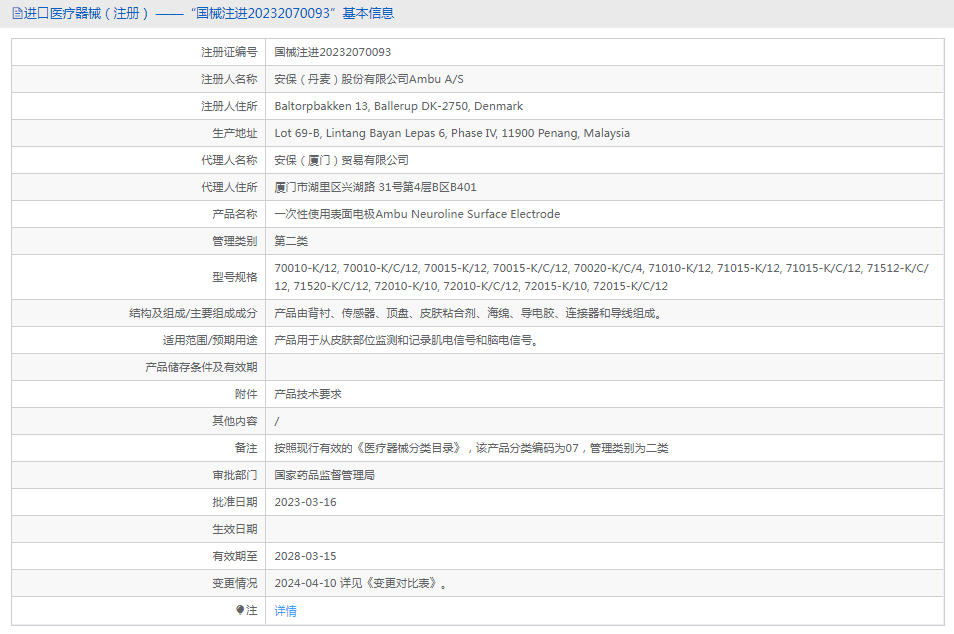Viewport: 954px width, 634px height.
Task: Select management class value 第二类
Action: pyautogui.click(x=291, y=241)
